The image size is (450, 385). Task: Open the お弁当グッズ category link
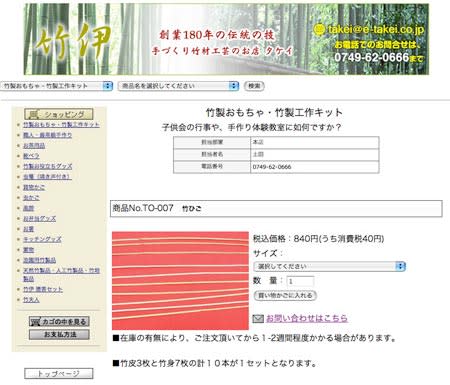coord(39,219)
